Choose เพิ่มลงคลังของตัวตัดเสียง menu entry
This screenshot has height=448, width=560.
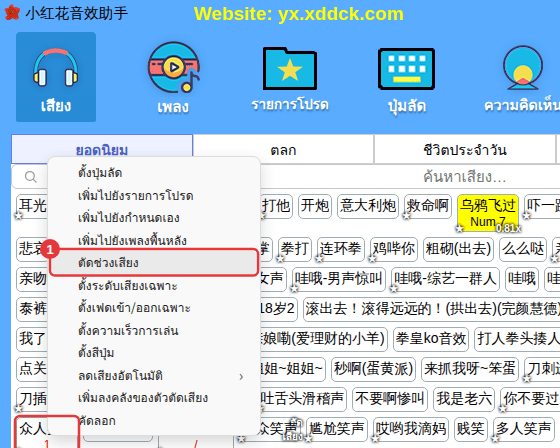(x=154, y=398)
